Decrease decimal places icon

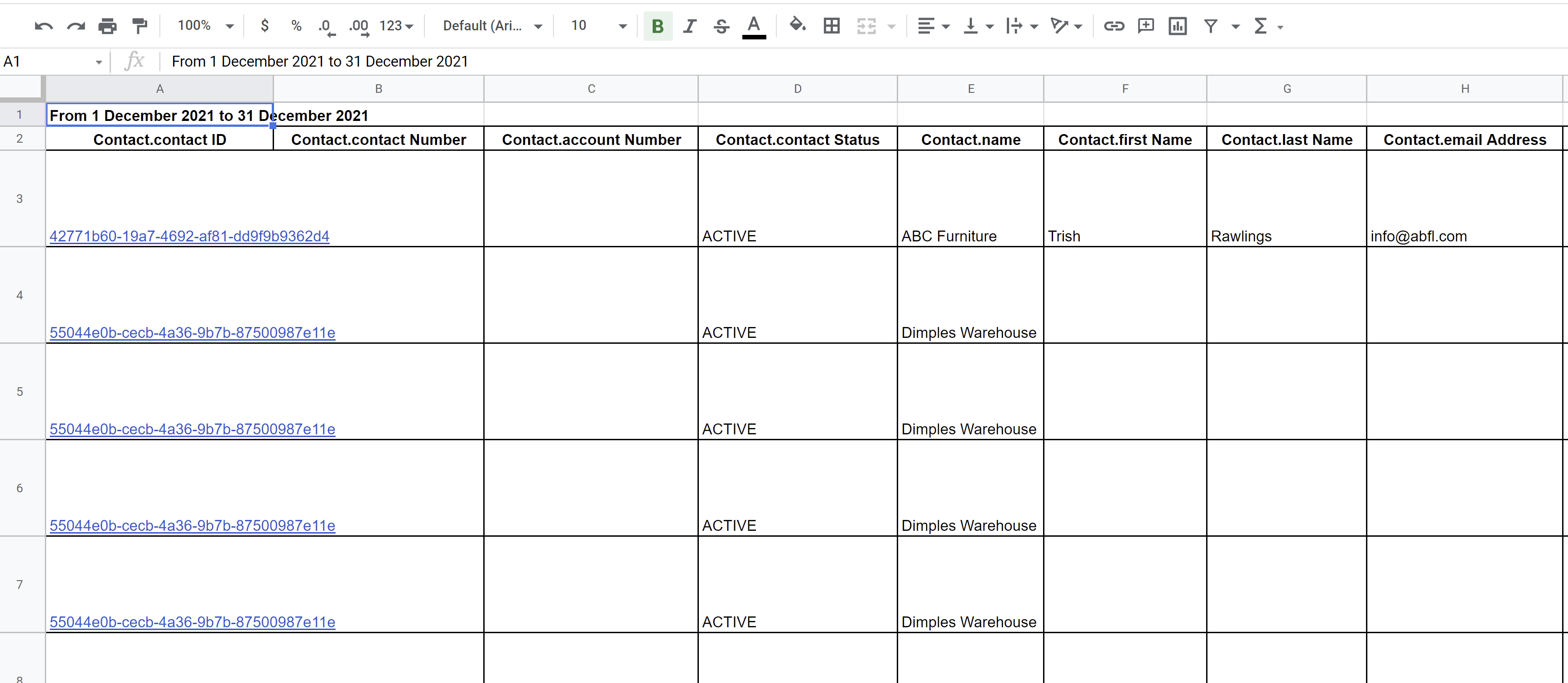coord(327,27)
